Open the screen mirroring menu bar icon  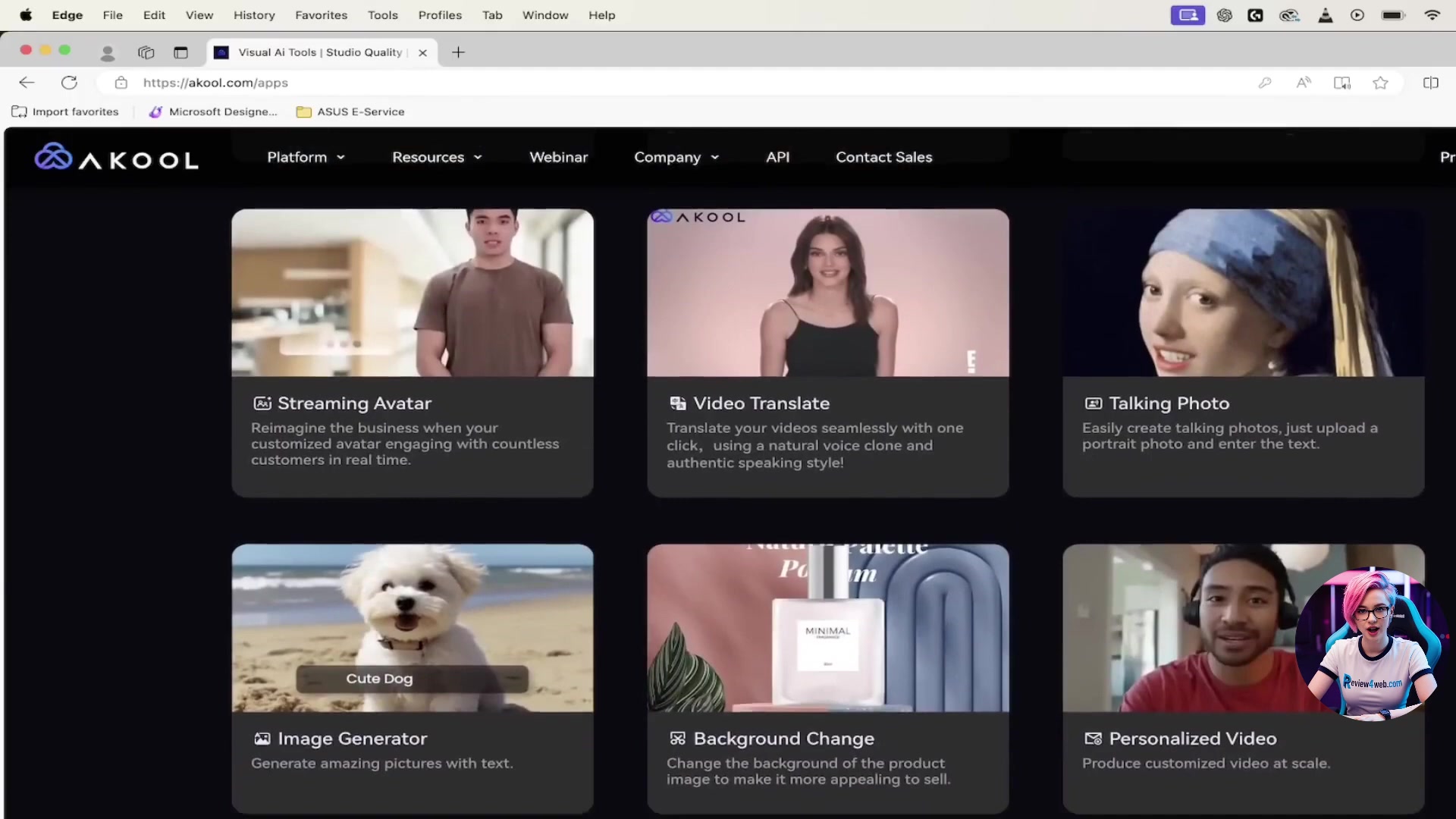(x=1188, y=15)
